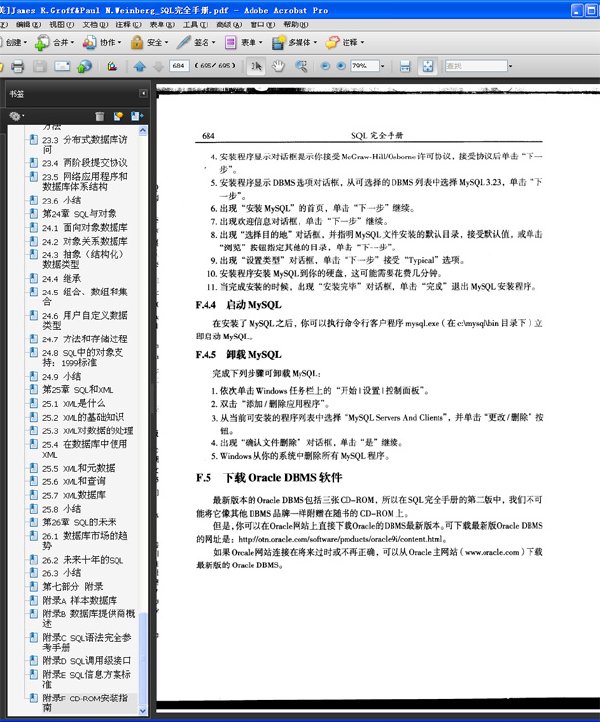Click the bookmark panel scrollbar thumb

[x=143, y=658]
